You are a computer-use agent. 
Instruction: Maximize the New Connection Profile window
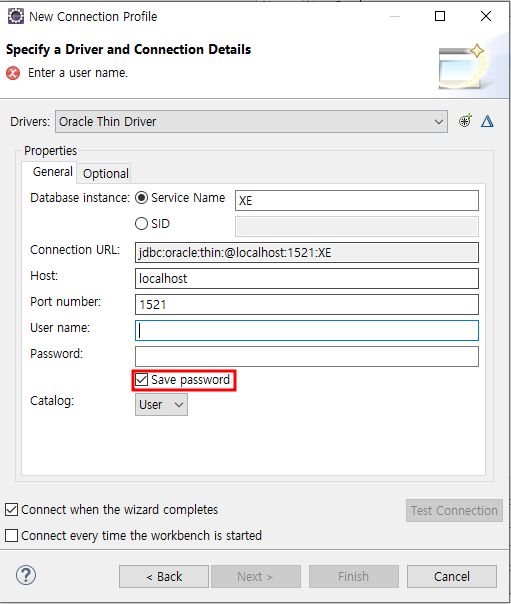[440, 16]
